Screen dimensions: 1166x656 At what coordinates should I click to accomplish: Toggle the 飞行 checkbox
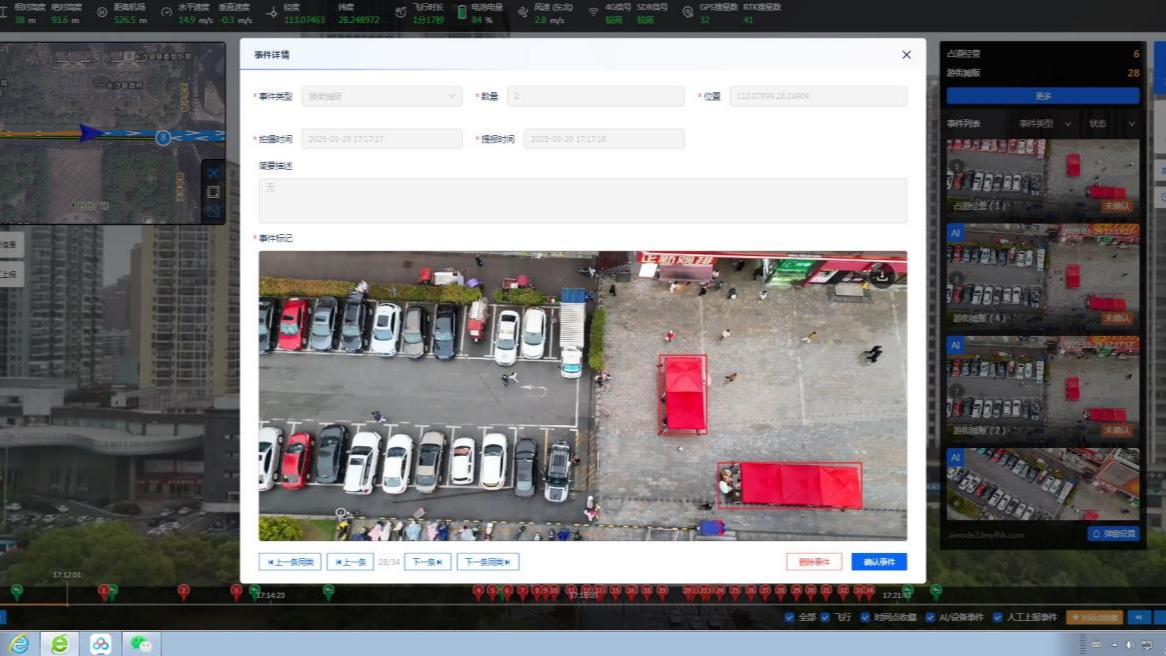(x=825, y=618)
